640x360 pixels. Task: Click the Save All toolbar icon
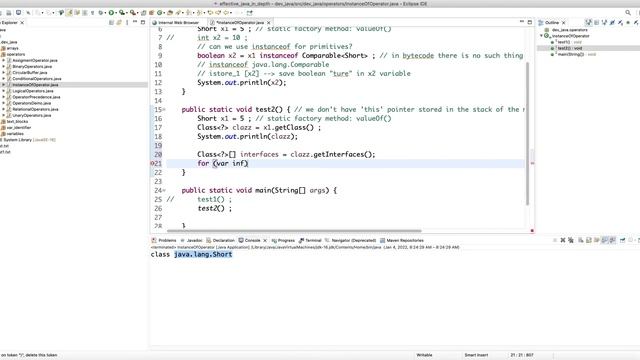coord(9,13)
